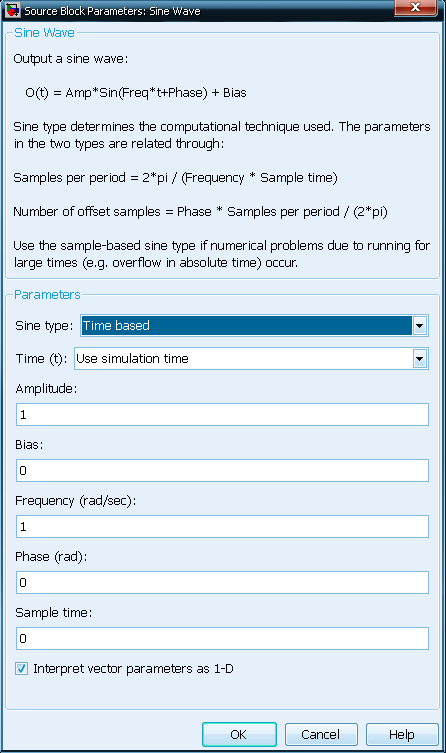The height and width of the screenshot is (753, 446).
Task: Focus the Sample time field
Action: 222,639
